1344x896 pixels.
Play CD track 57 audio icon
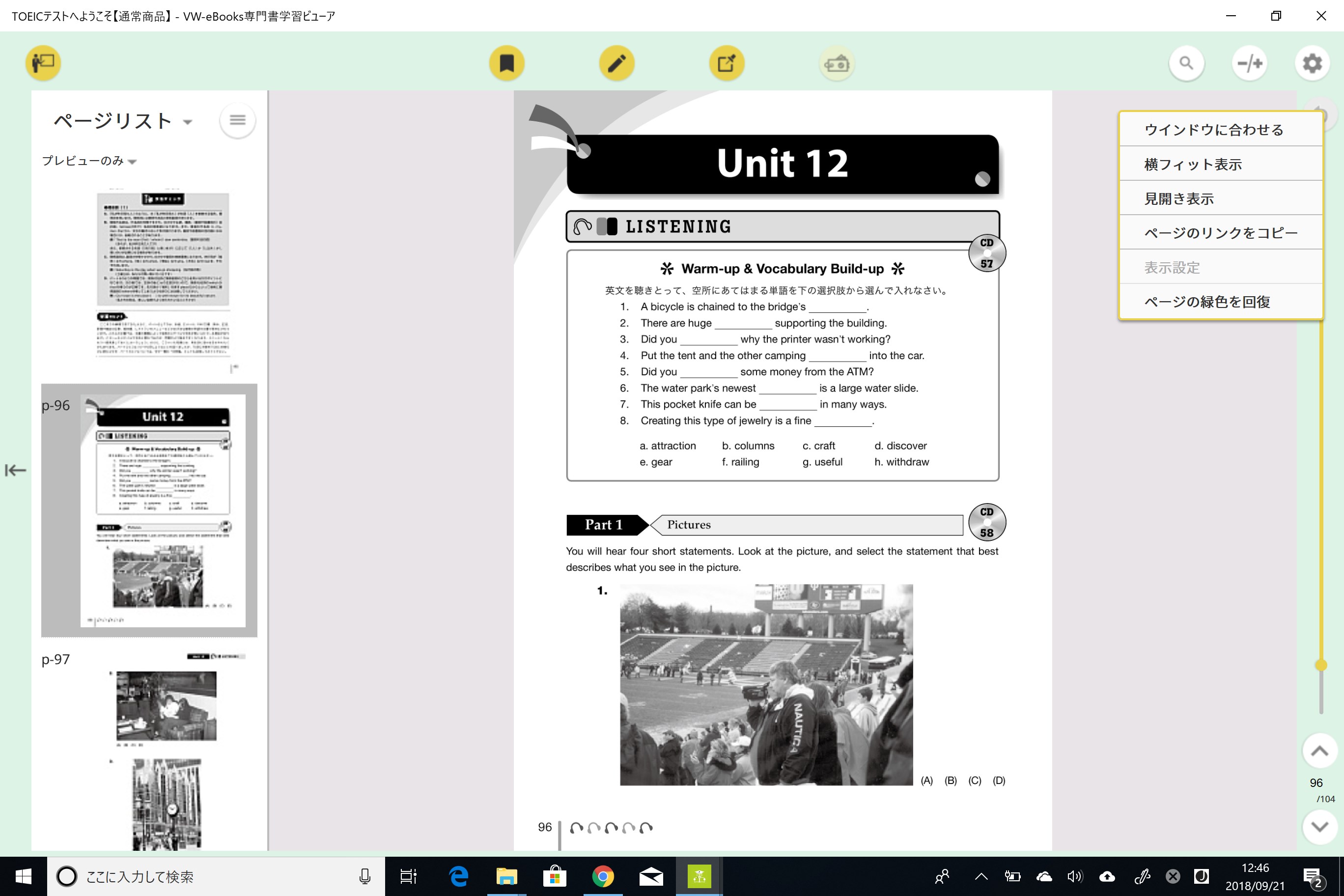click(x=987, y=252)
